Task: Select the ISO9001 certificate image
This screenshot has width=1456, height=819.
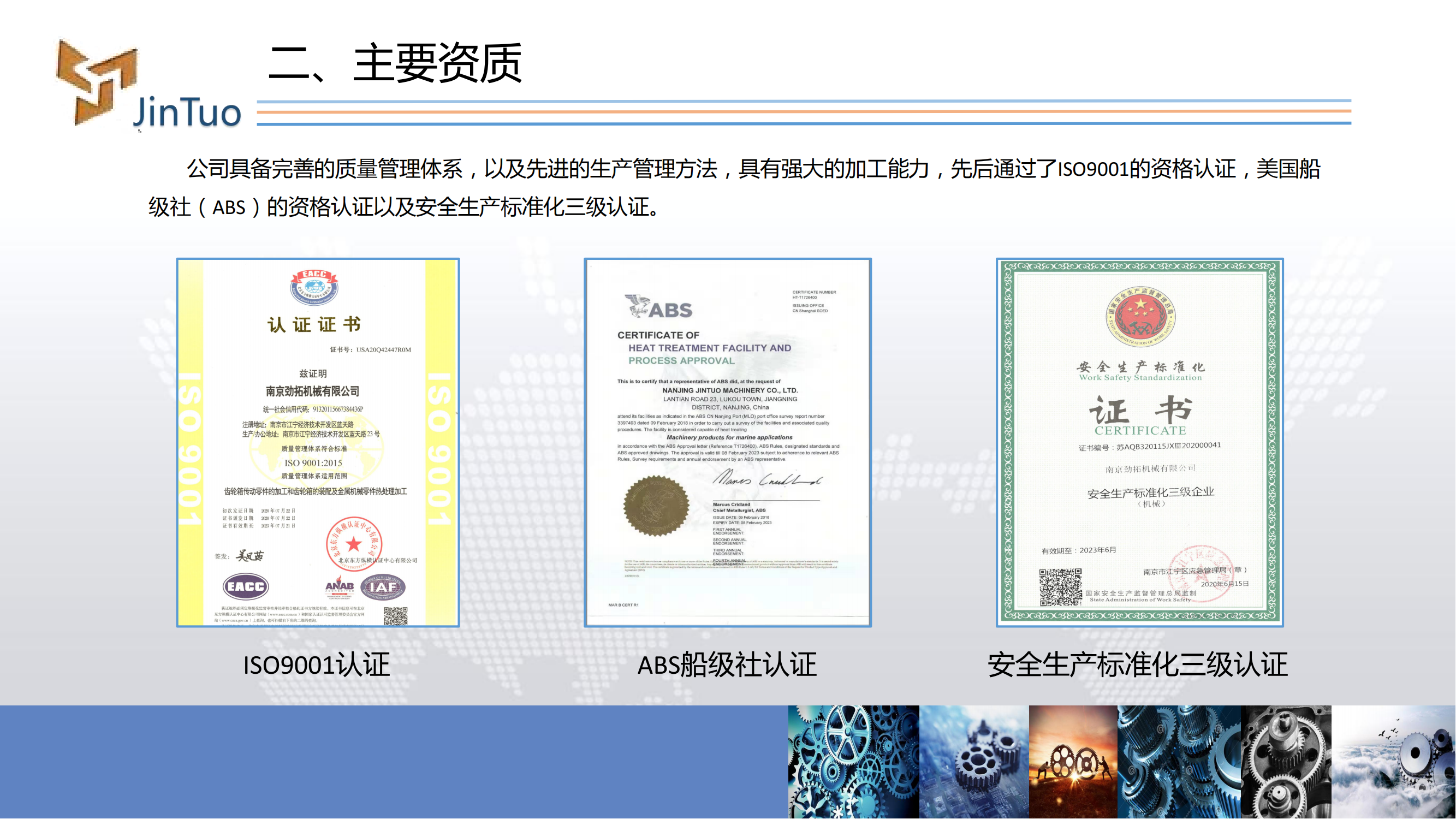Action: coord(318,442)
